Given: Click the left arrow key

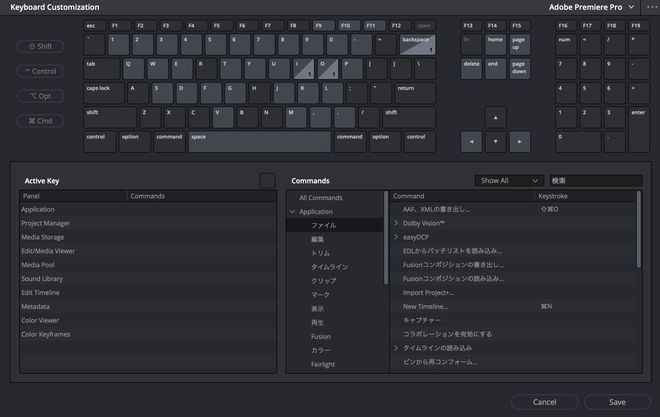Looking at the screenshot, I should 470,141.
